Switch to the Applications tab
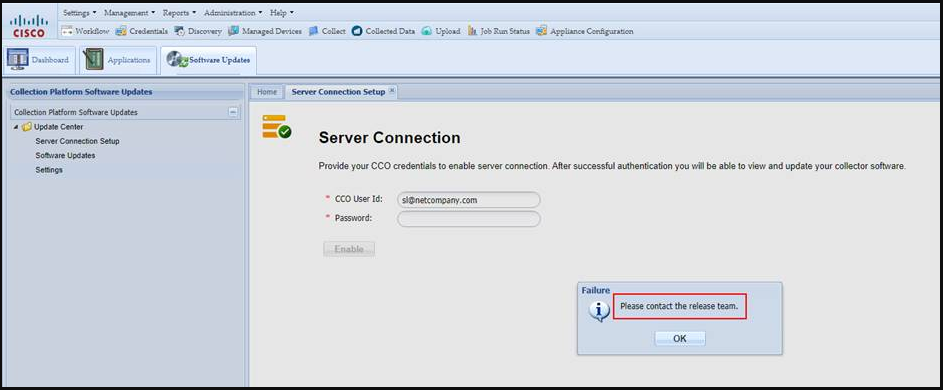The width and height of the screenshot is (943, 390). pos(118,60)
